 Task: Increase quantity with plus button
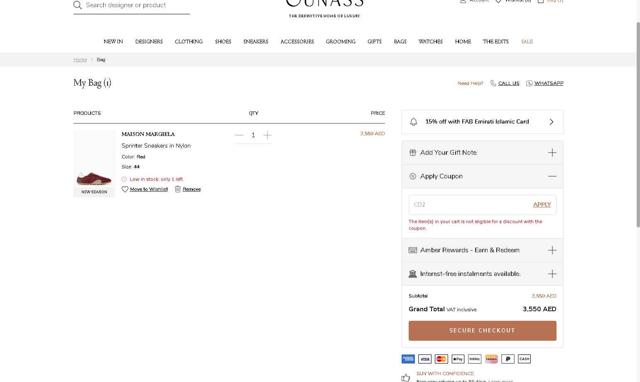coord(267,135)
